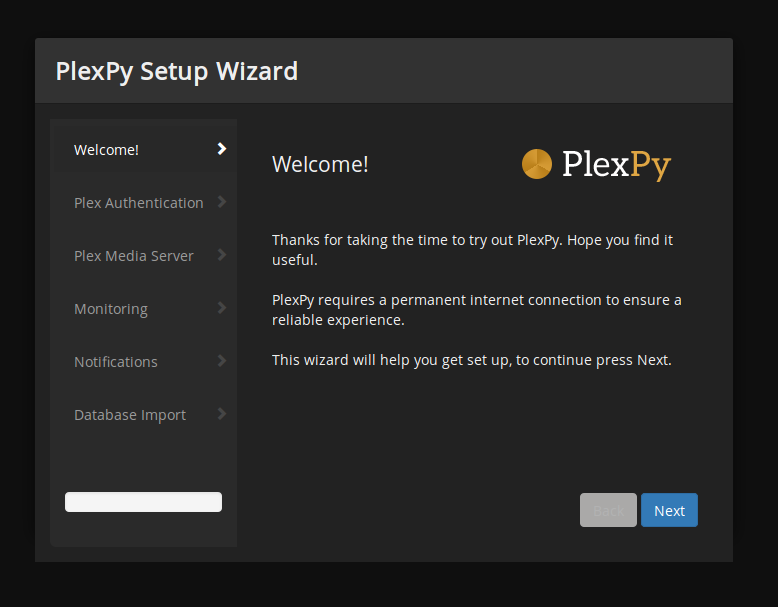Click chevron beside Plex Media Server step
The width and height of the screenshot is (778, 607).
pyautogui.click(x=222, y=255)
